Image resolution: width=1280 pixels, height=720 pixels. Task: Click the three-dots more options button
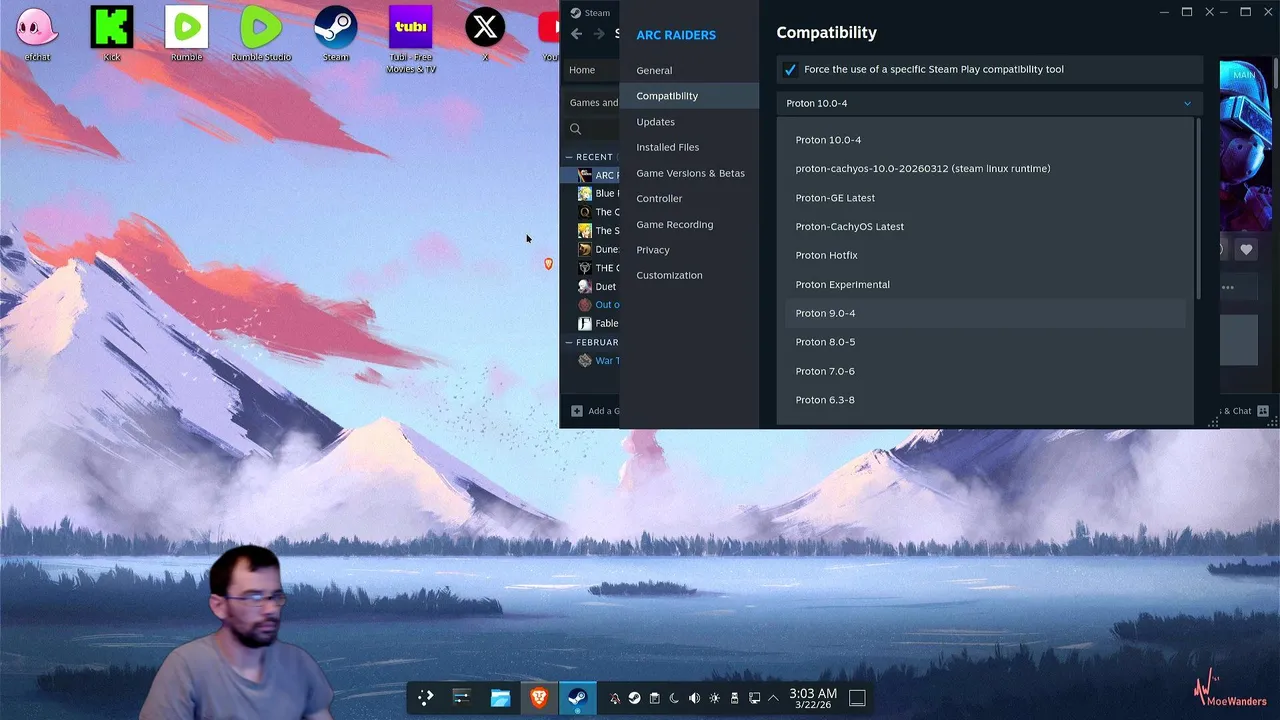pos(1227,288)
